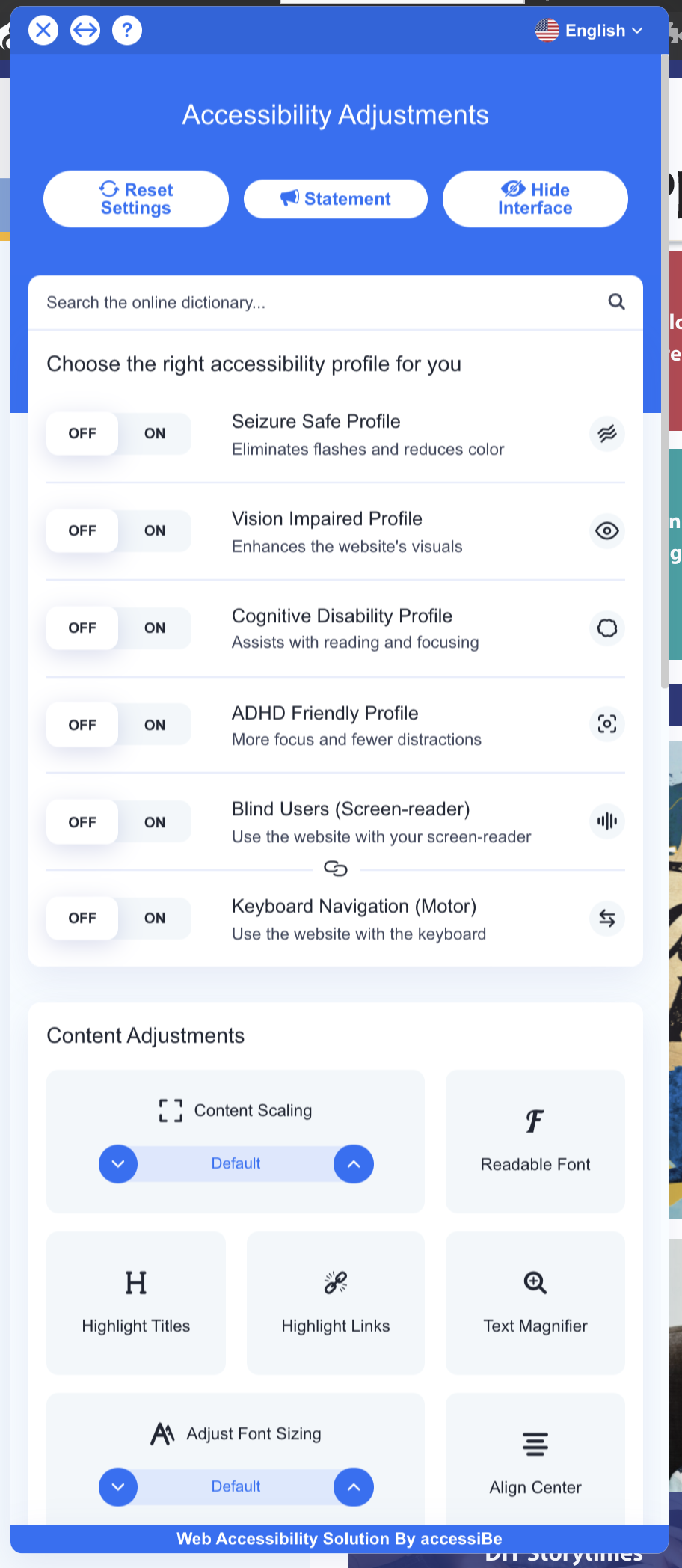This screenshot has height=1568, width=682.
Task: Click the panel scrollbar on the right edge
Action: pos(664,370)
